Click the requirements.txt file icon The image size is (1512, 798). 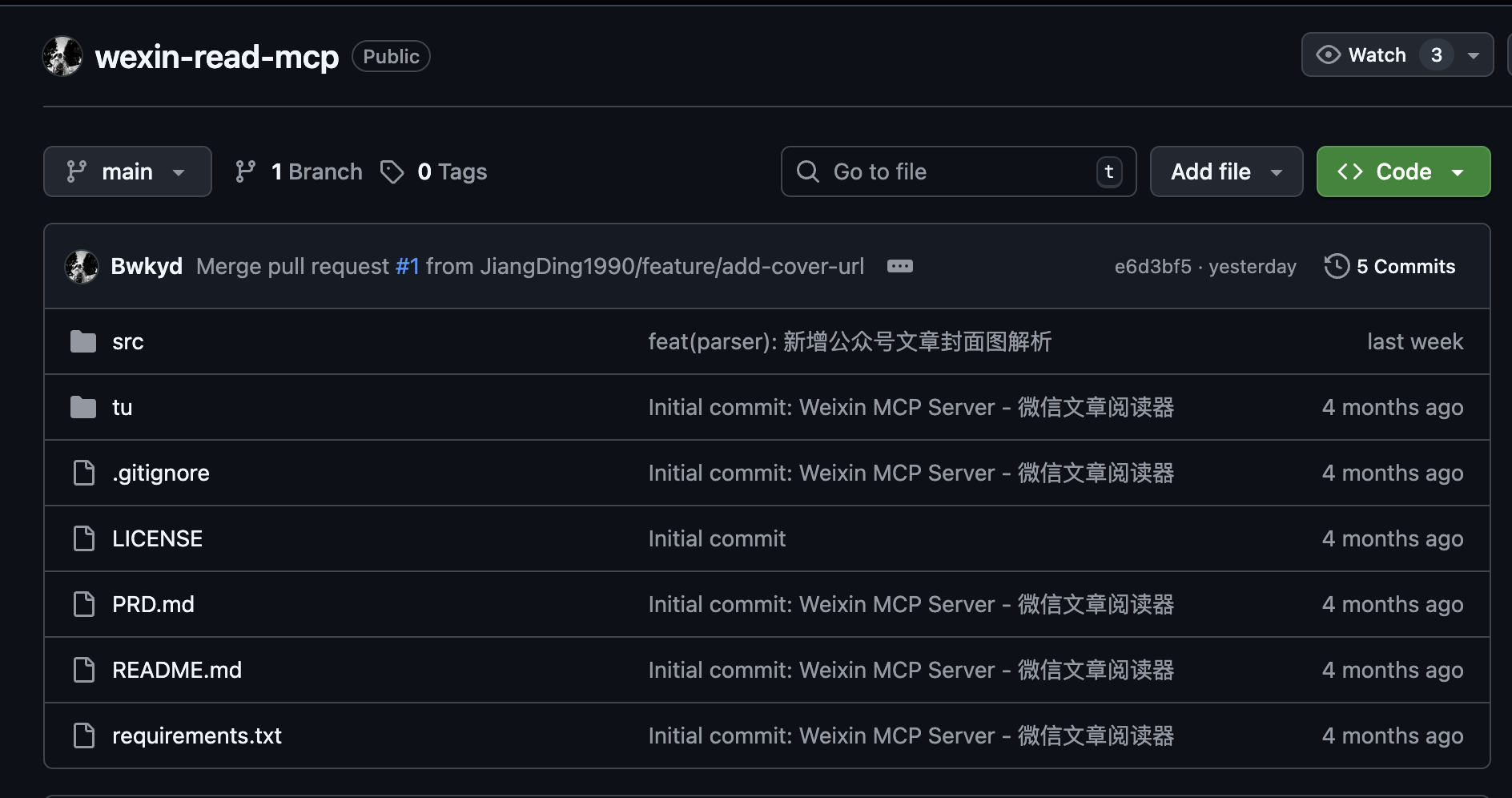(x=84, y=736)
